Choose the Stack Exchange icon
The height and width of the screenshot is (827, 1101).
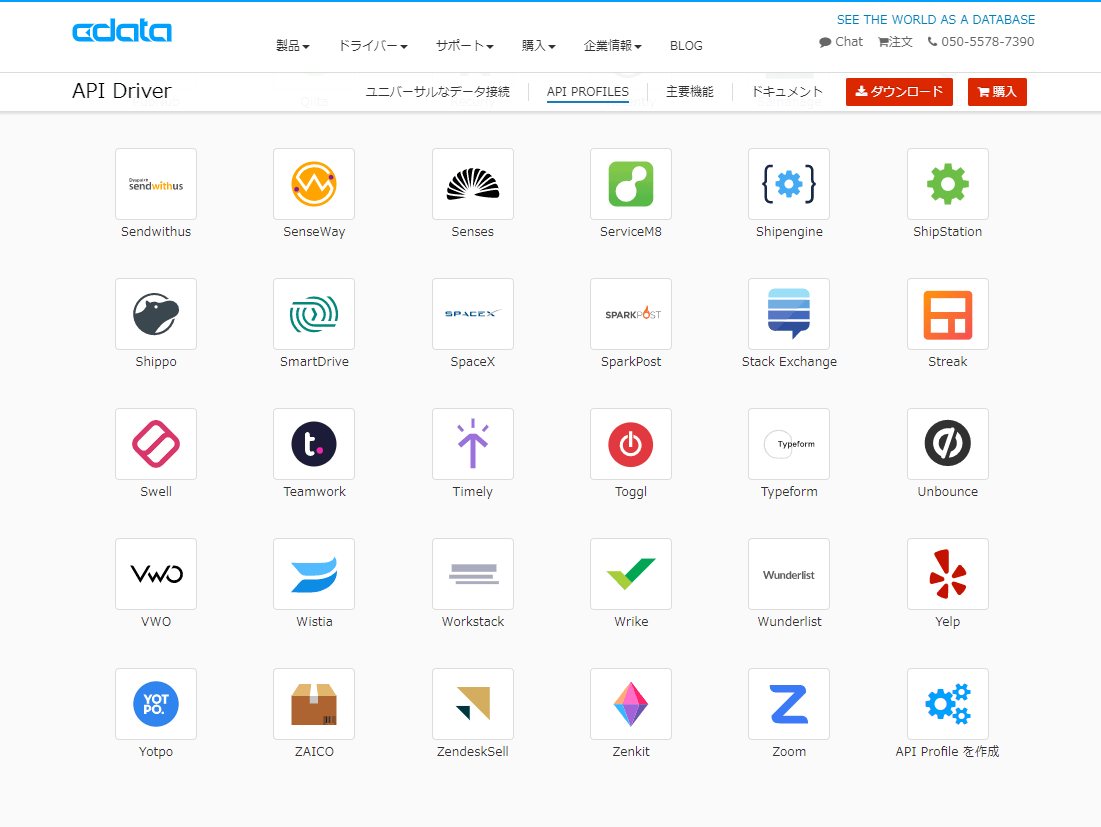click(789, 314)
